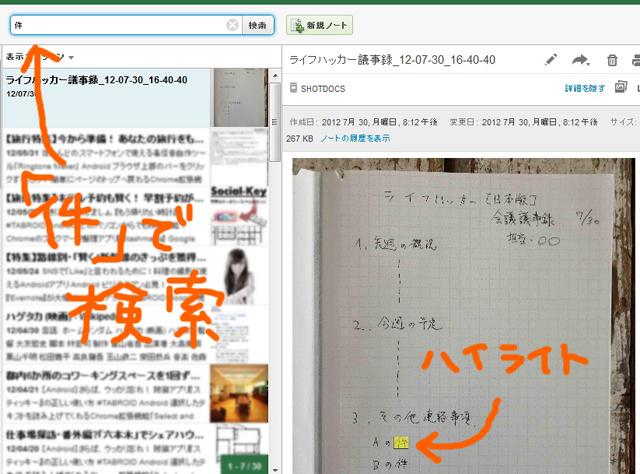Delete the note with the trash icon
The width and height of the screenshot is (640, 474).
pyautogui.click(x=612, y=60)
